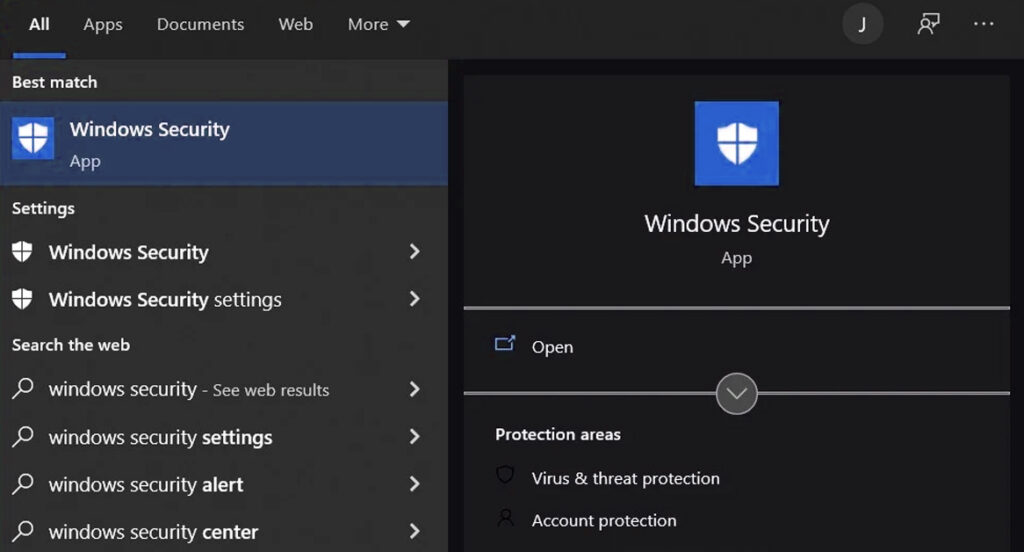Switch to the Apps tab

click(x=103, y=25)
